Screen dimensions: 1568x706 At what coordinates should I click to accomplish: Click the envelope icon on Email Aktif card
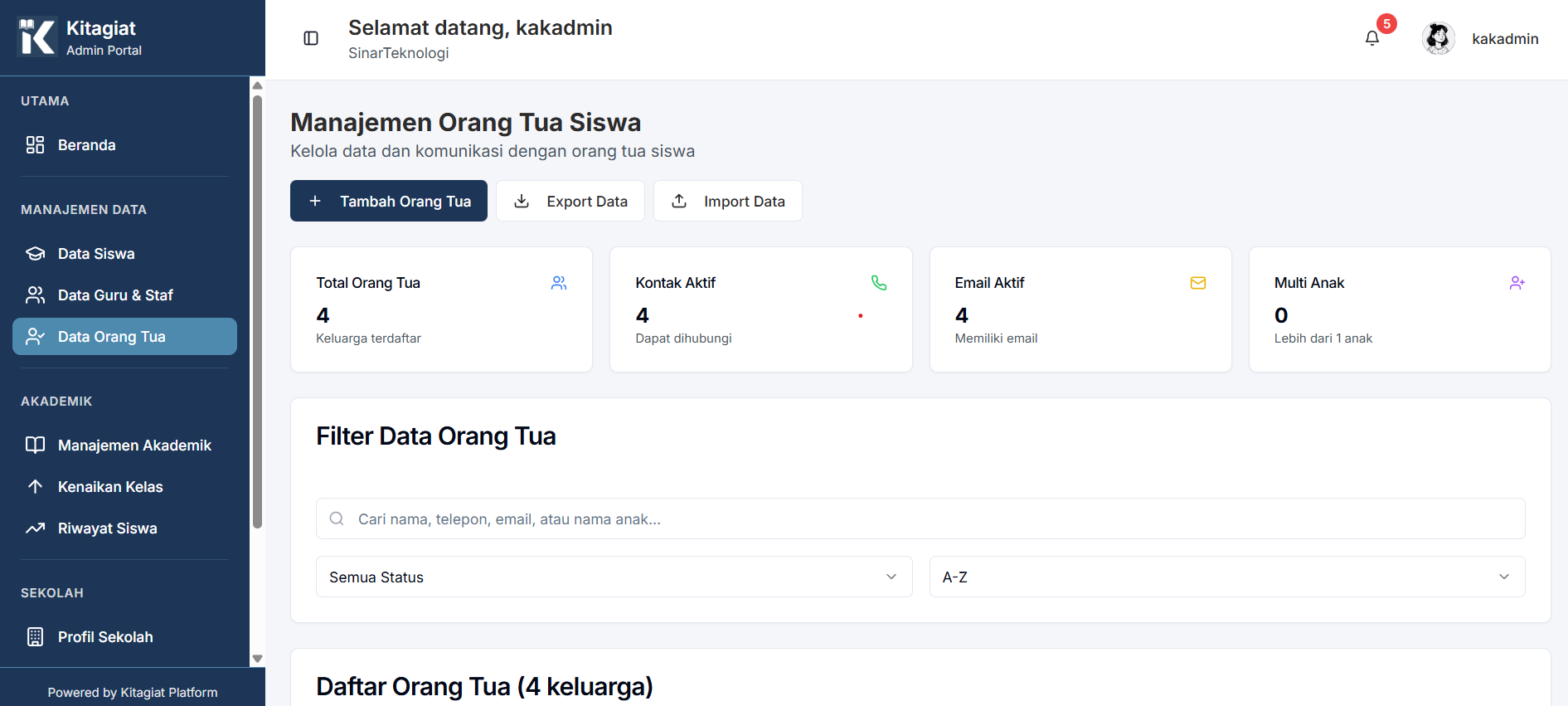click(1198, 283)
